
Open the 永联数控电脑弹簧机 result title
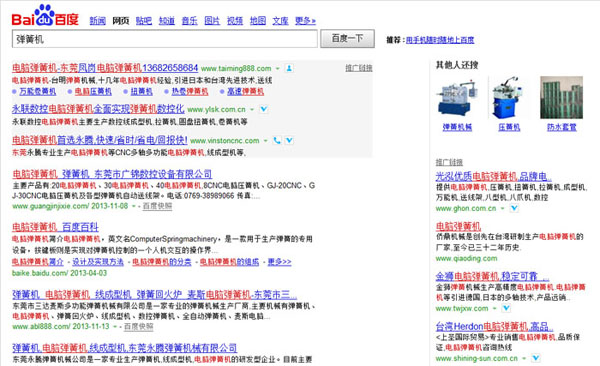tap(98, 109)
